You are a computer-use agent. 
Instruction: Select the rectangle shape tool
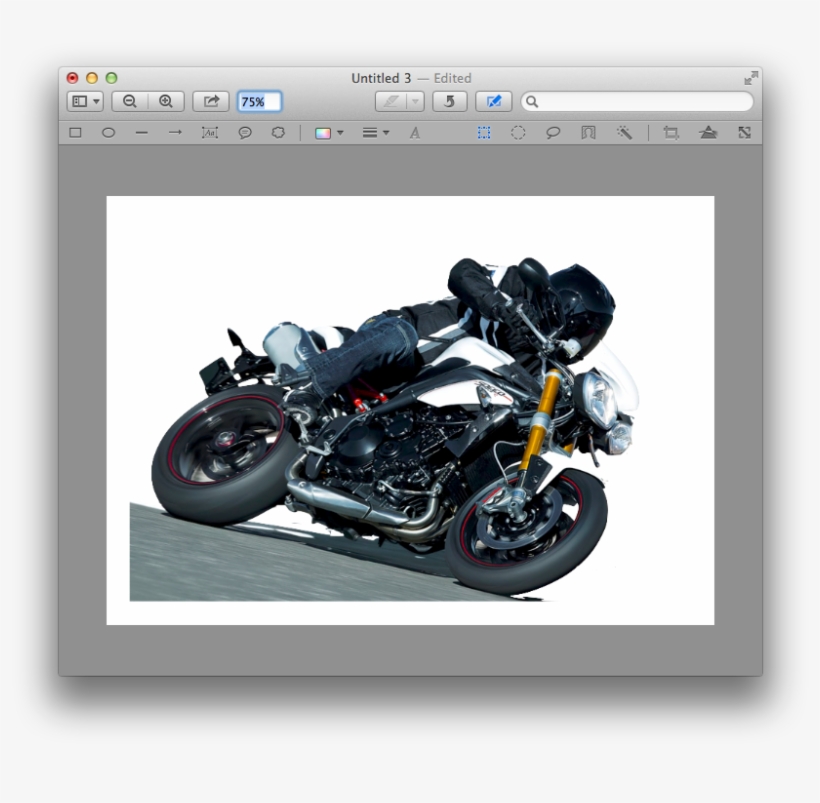[x=73, y=131]
